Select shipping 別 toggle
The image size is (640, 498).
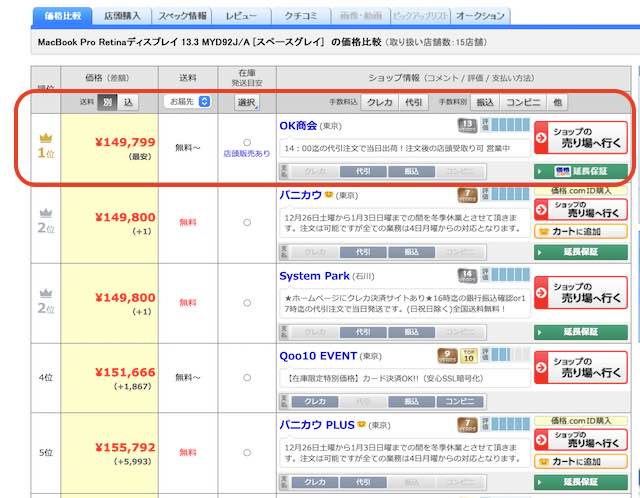[x=107, y=102]
